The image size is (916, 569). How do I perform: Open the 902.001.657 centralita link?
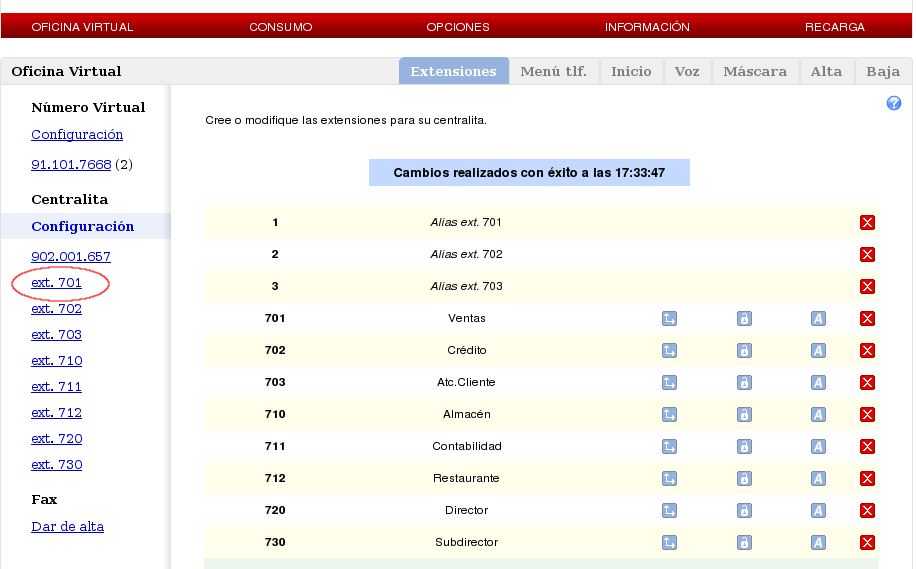coord(70,257)
